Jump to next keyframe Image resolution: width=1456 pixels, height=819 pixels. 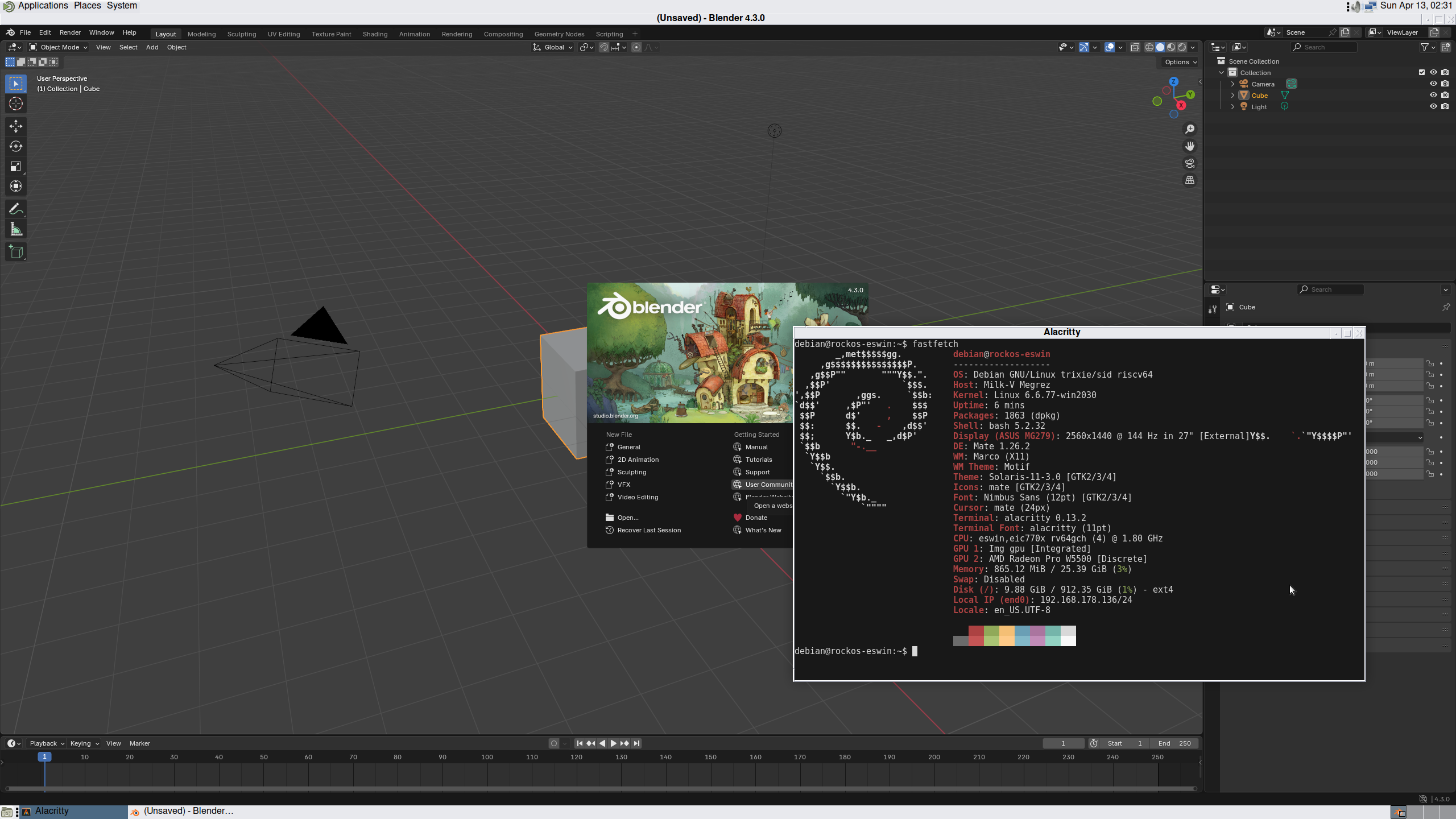click(624, 743)
